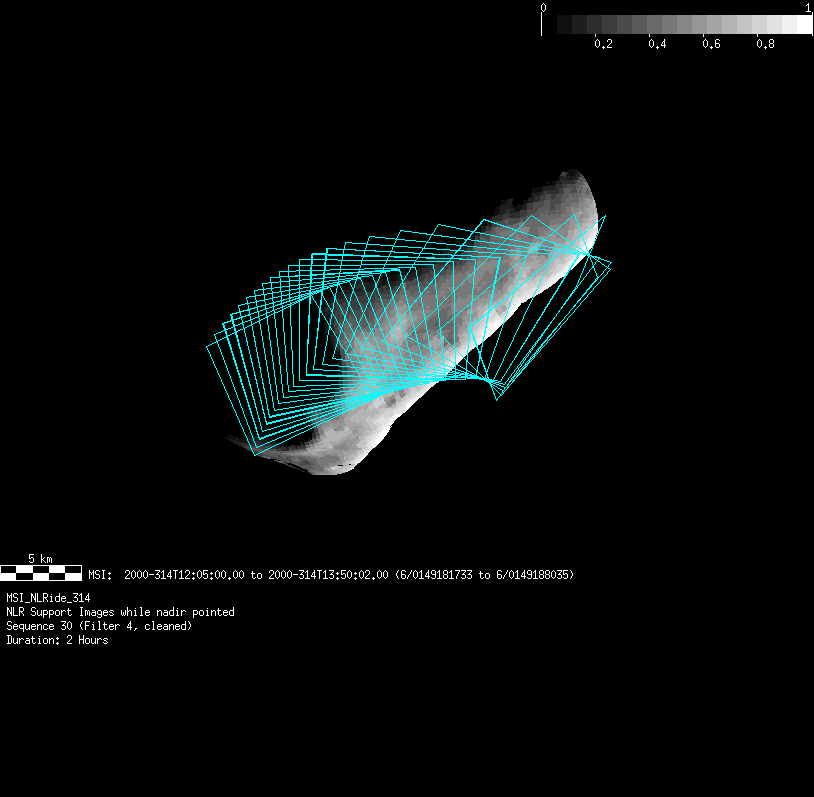Click the clock range 6/0149181733 to 6/0149188035
Viewport: 814px width, 797px height.
coord(484,575)
